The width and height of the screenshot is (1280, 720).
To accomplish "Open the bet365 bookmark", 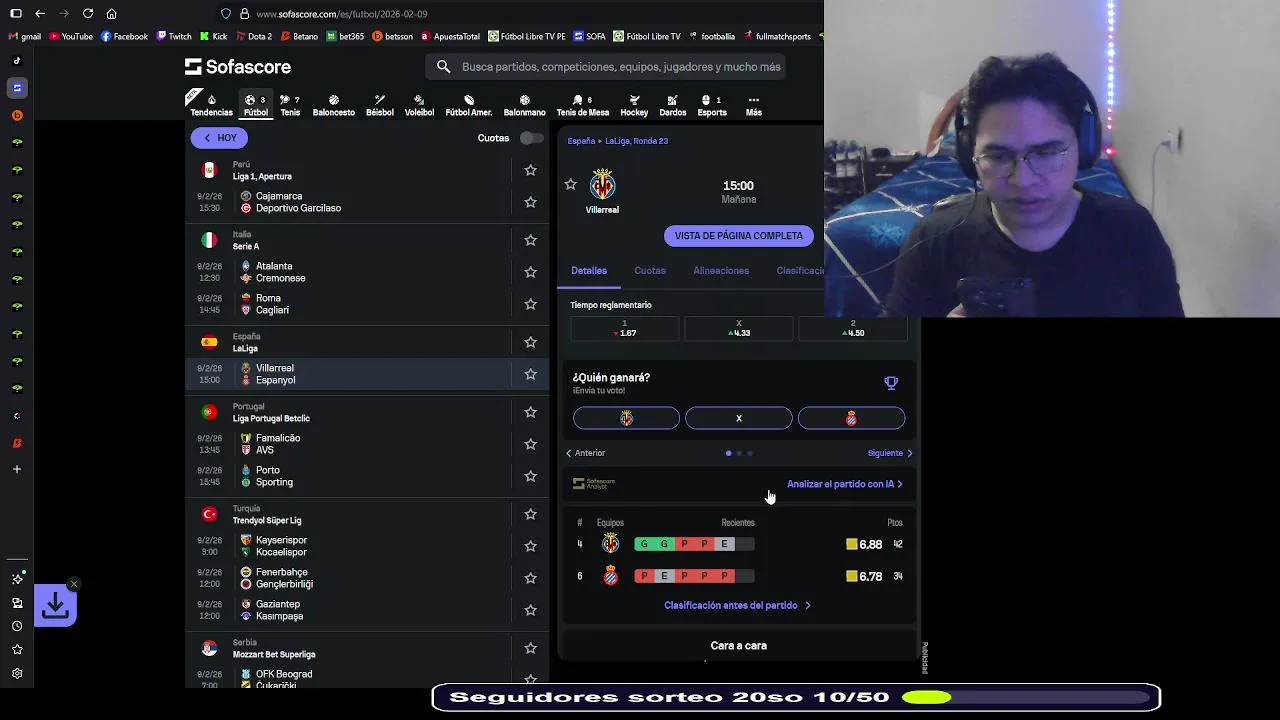I will tap(345, 37).
